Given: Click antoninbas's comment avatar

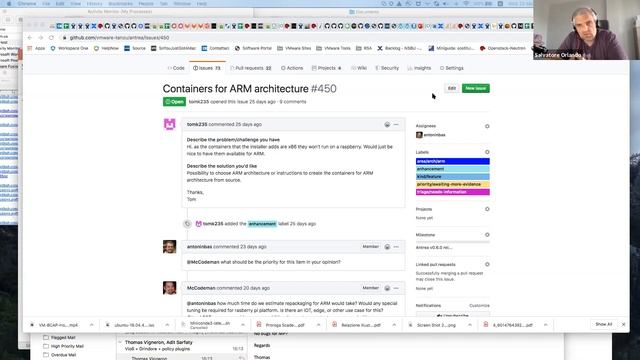Looking at the screenshot, I should (x=169, y=247).
